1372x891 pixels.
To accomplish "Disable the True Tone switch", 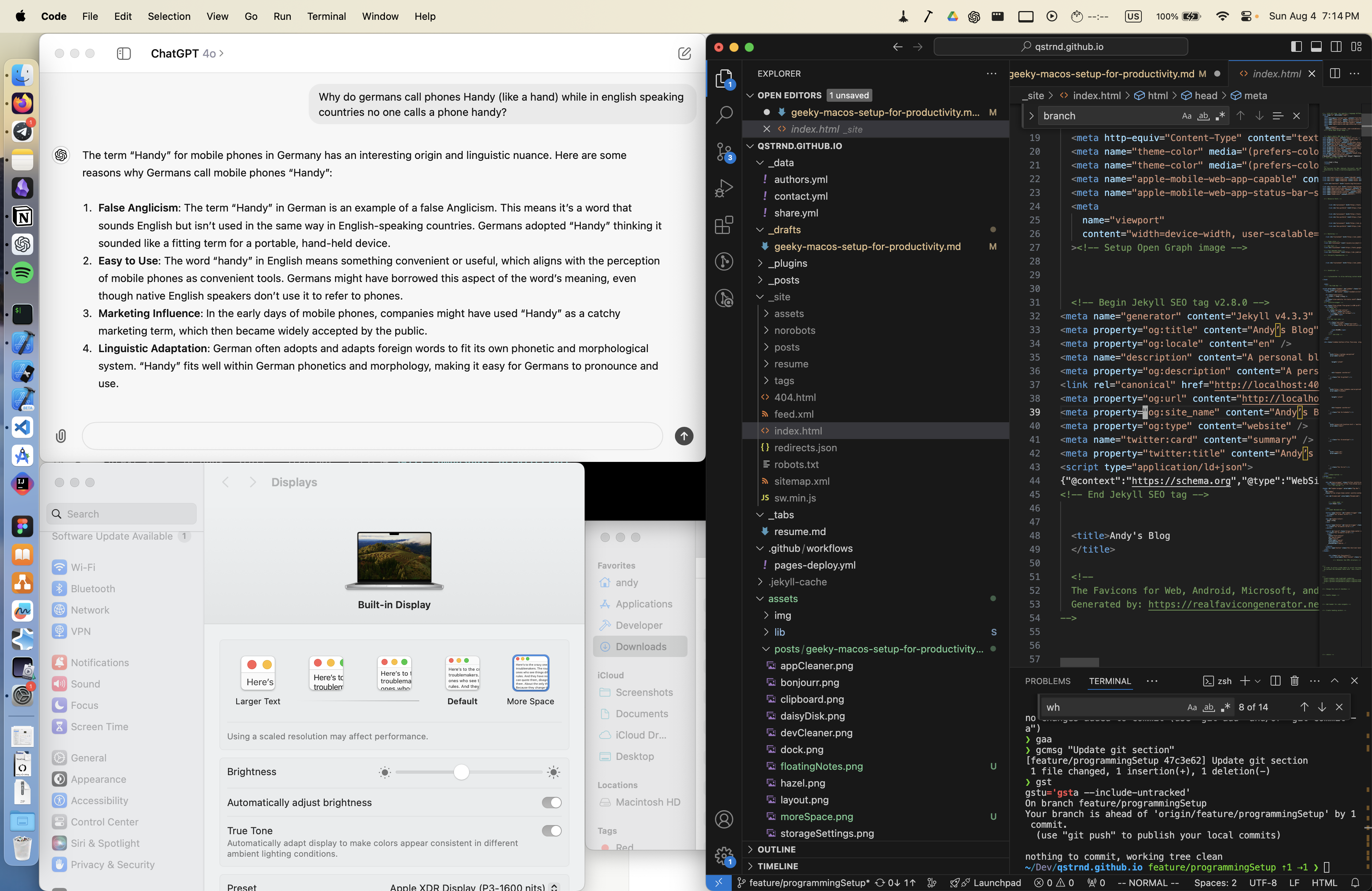I will pyautogui.click(x=551, y=830).
